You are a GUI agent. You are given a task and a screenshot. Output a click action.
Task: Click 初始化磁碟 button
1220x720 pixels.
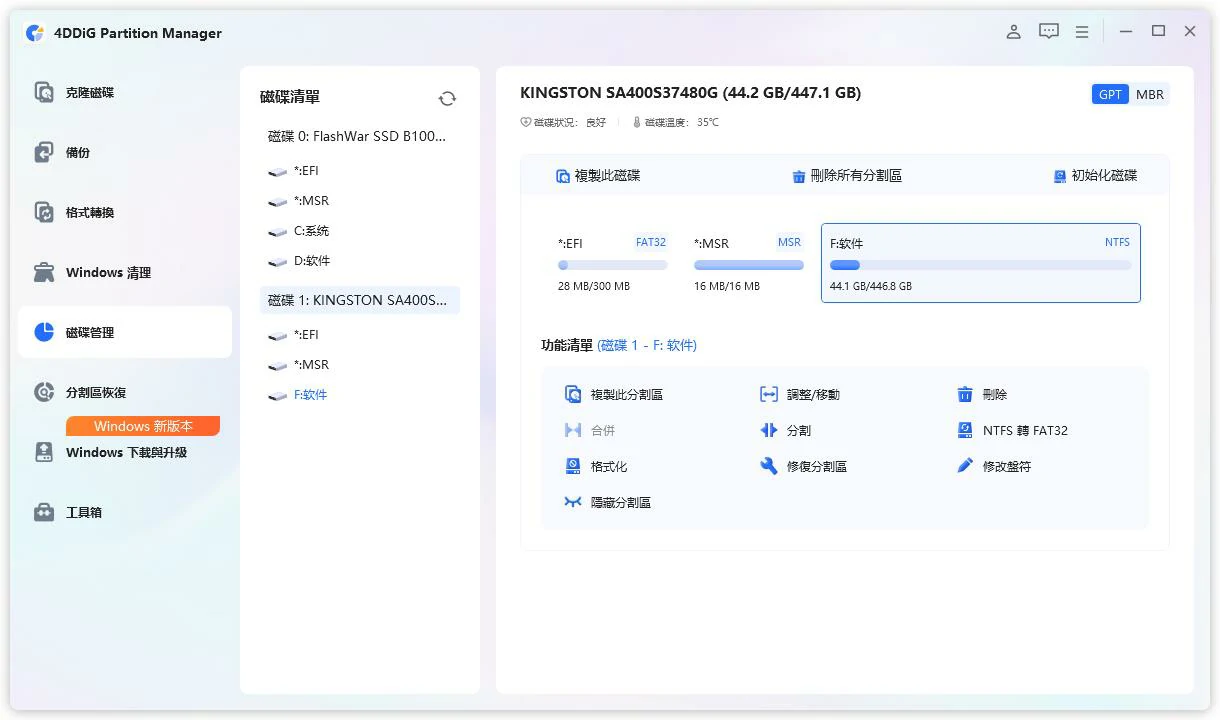click(x=1095, y=176)
